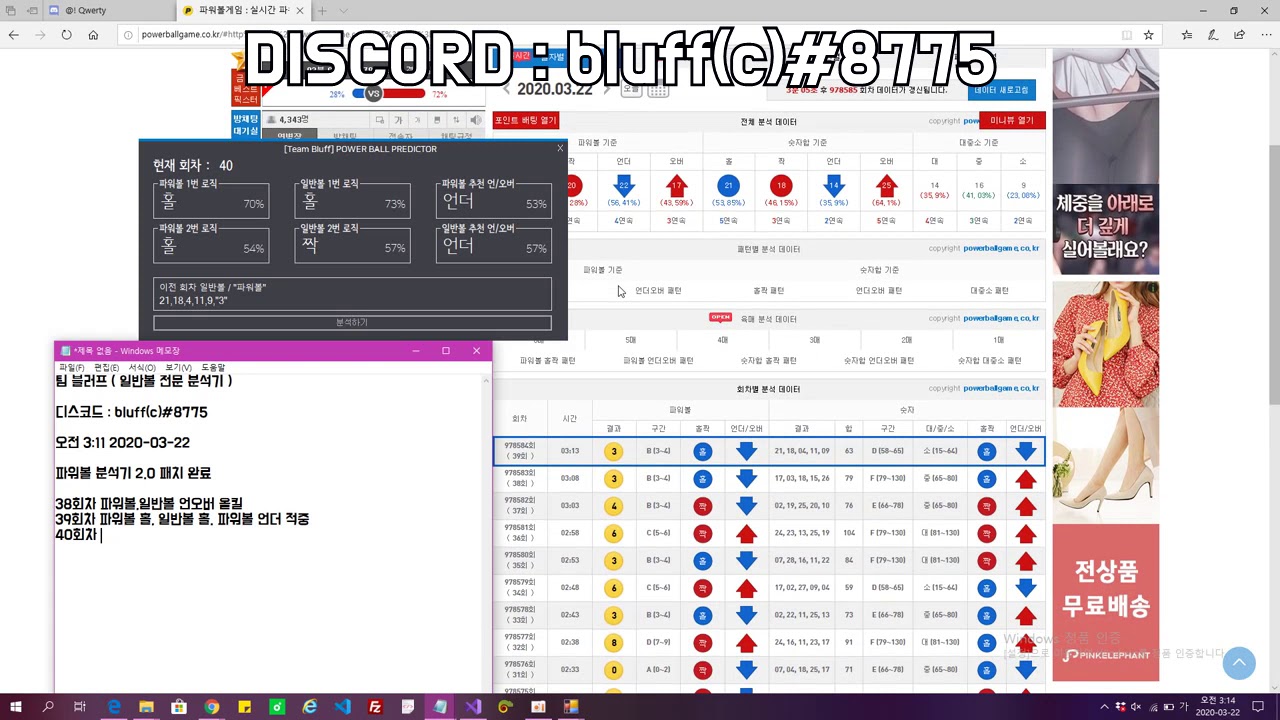Click the blue 21 홀 circle in overall stats
The width and height of the screenshot is (1280, 720).
coord(728,186)
